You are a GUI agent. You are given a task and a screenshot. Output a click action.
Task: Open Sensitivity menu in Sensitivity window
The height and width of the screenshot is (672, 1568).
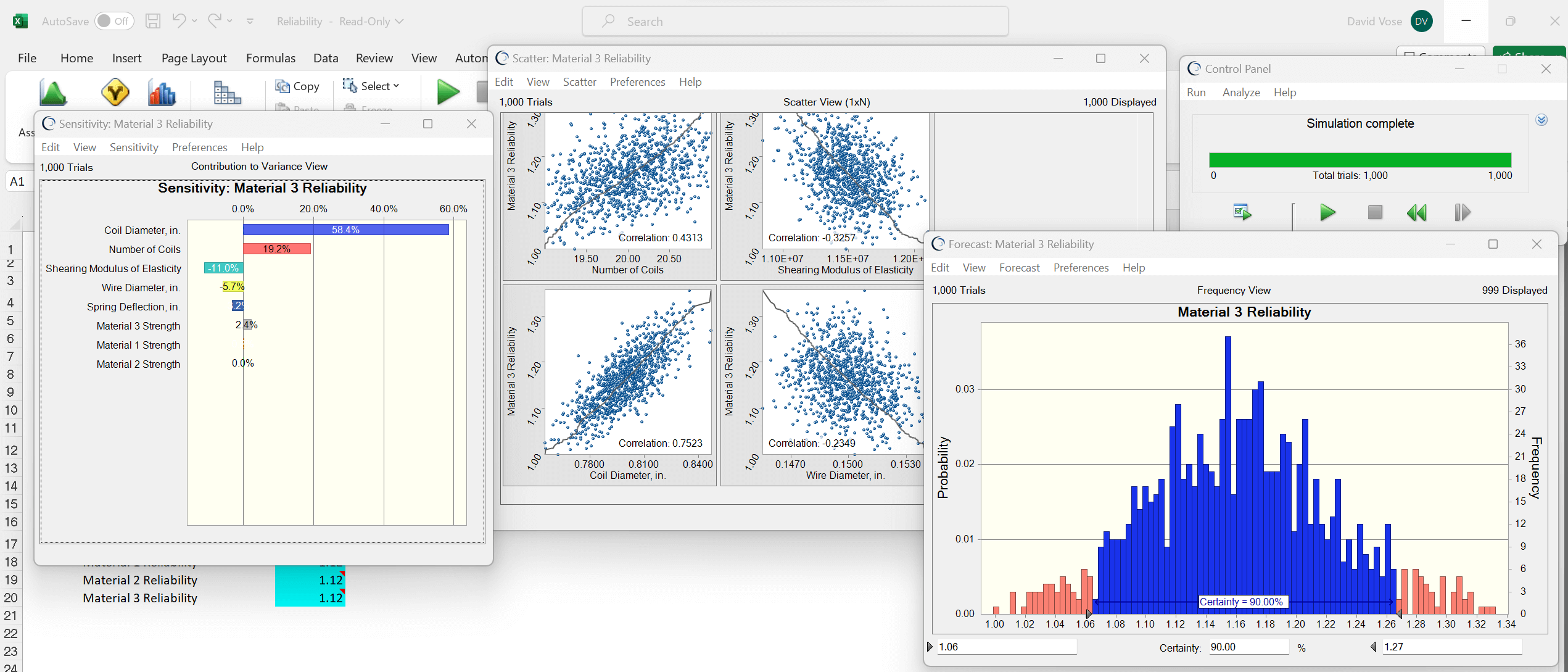pos(134,147)
